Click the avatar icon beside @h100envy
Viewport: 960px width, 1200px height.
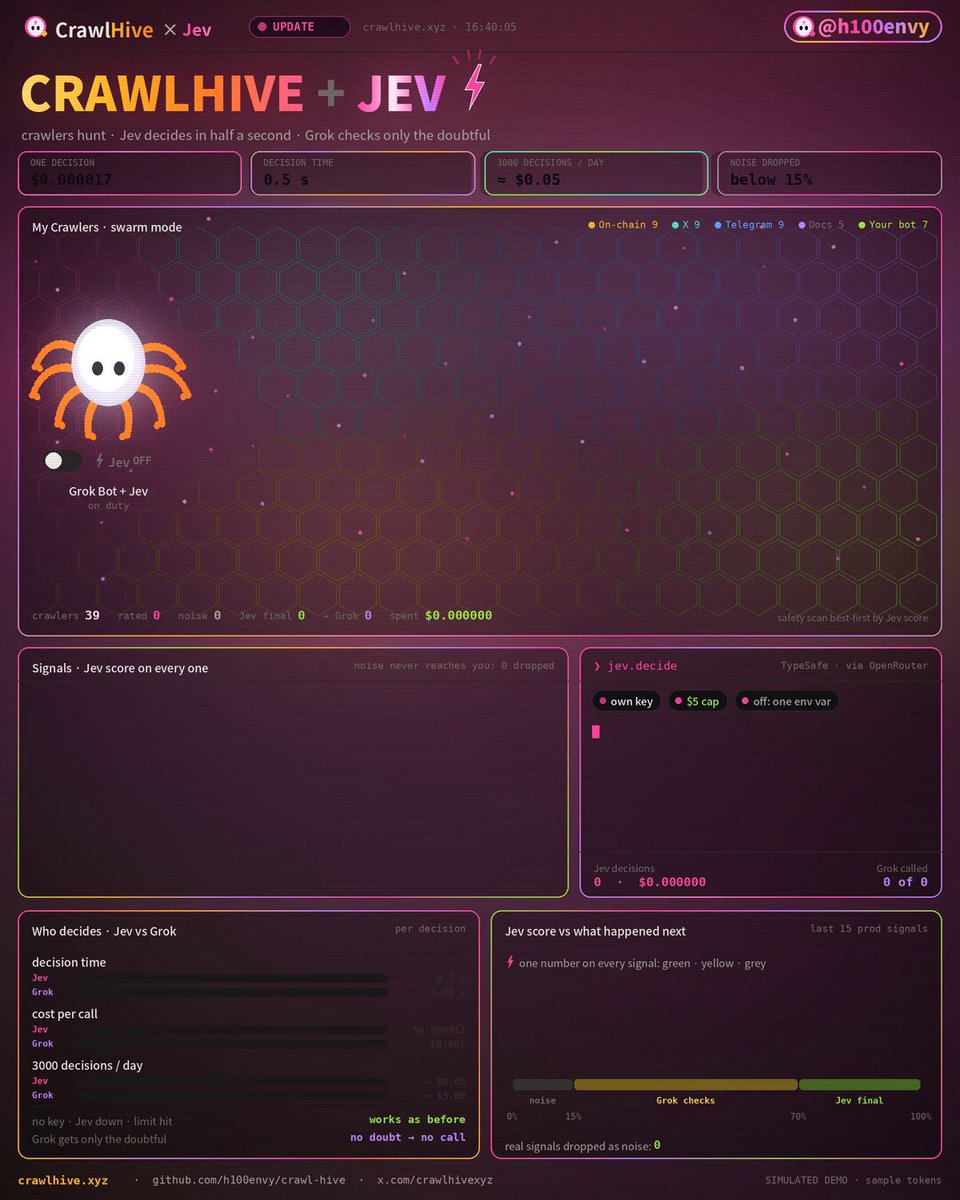(803, 28)
